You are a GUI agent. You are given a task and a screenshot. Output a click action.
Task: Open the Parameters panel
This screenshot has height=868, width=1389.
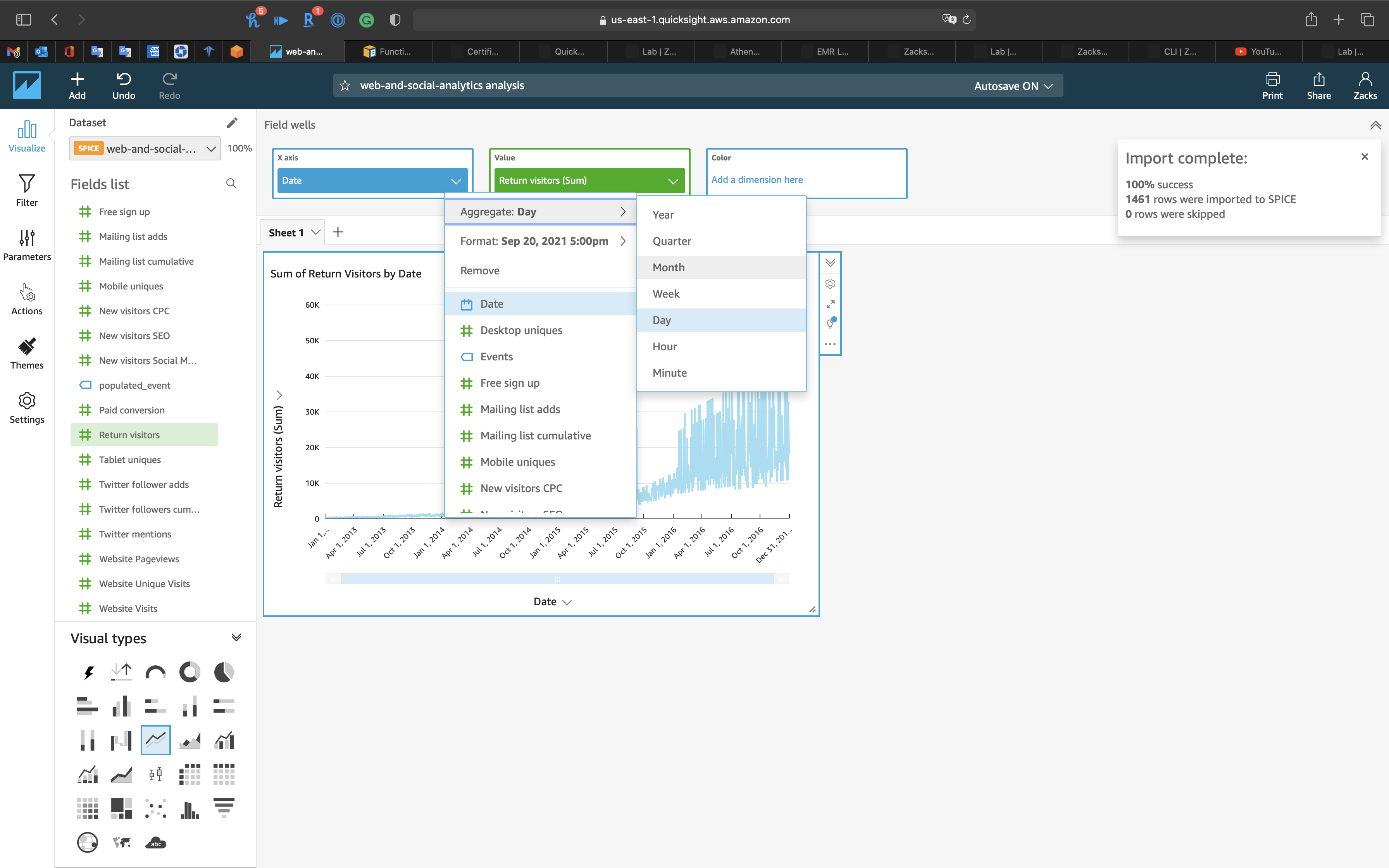26,245
